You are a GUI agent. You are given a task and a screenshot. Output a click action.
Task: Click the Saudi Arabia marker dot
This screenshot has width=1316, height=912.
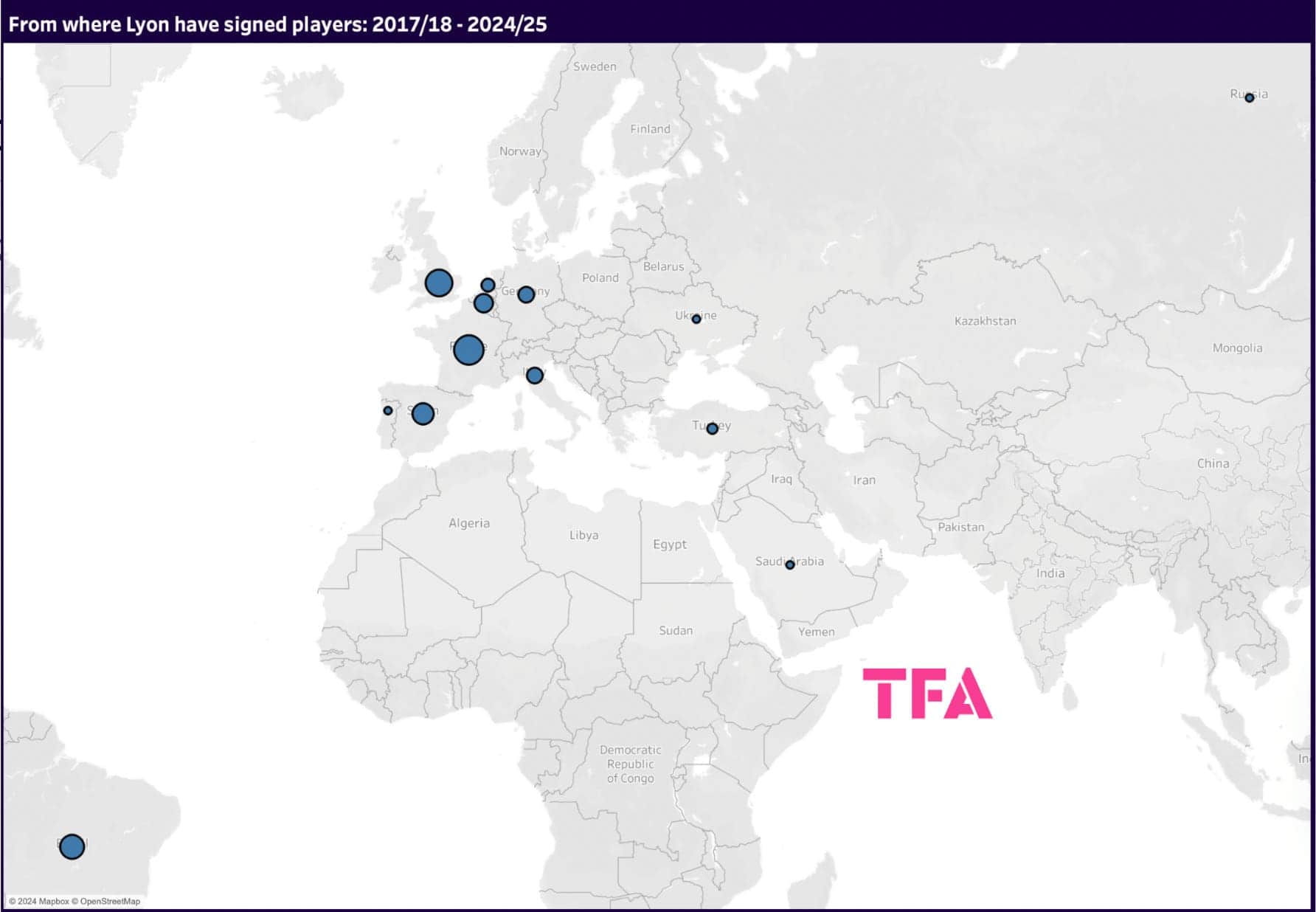coord(790,564)
